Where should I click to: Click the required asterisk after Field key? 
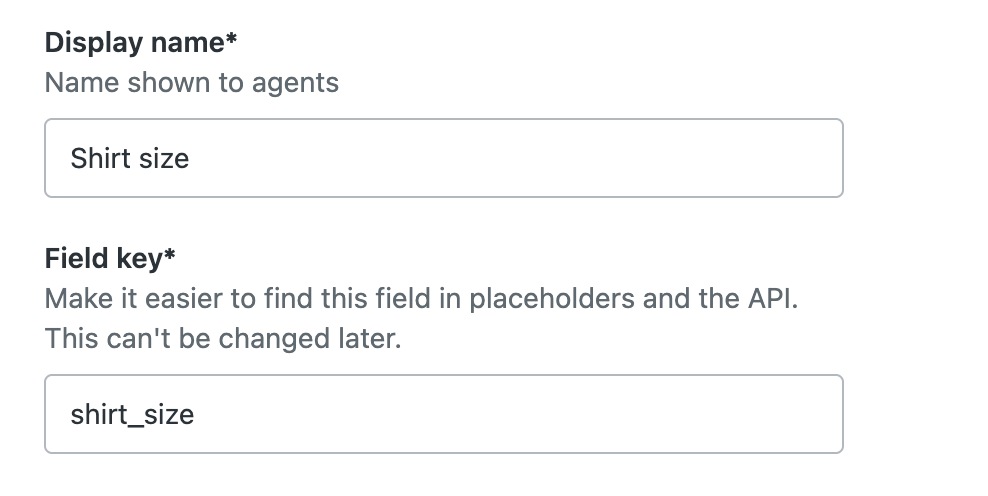(x=169, y=257)
